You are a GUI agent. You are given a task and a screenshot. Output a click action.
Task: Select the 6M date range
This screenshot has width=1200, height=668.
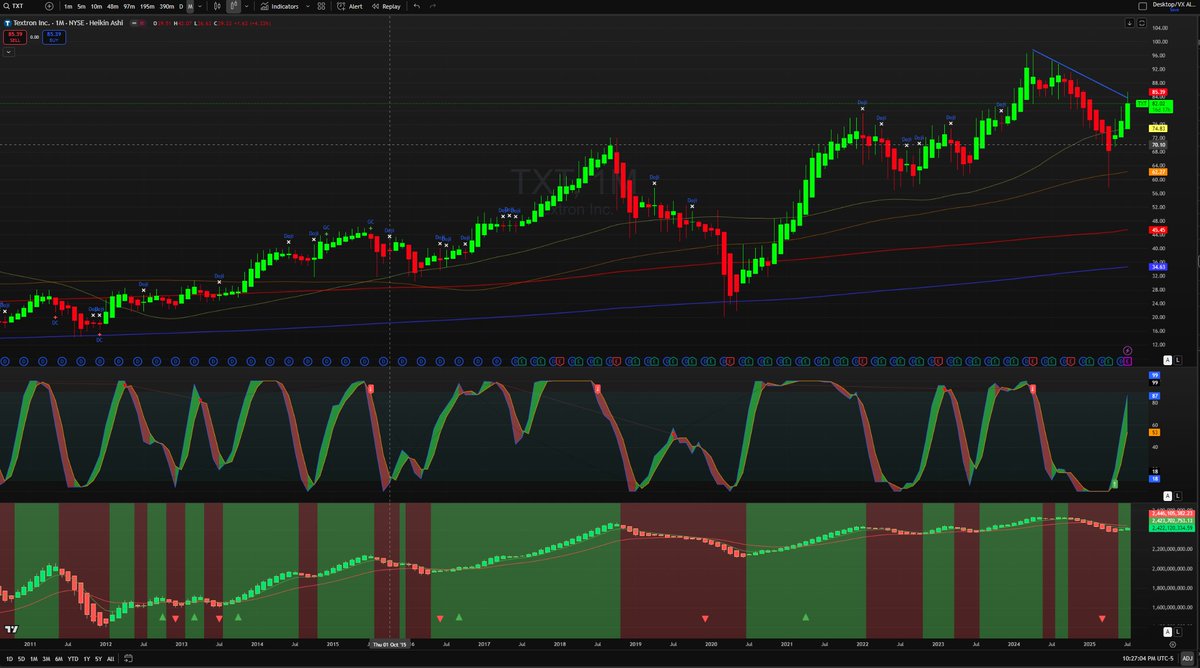60,660
